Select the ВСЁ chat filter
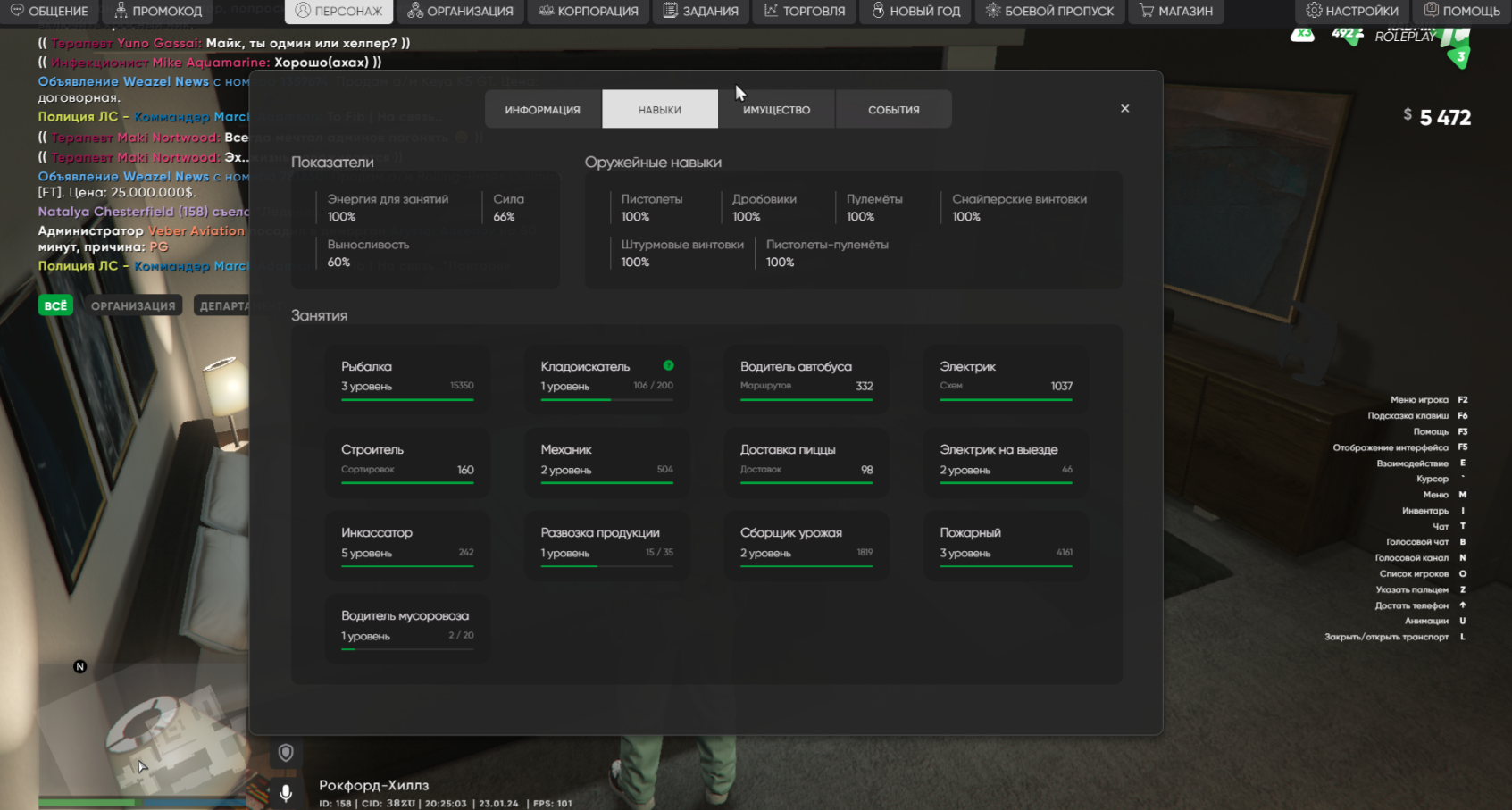Image resolution: width=1512 pixels, height=810 pixels. (55, 305)
